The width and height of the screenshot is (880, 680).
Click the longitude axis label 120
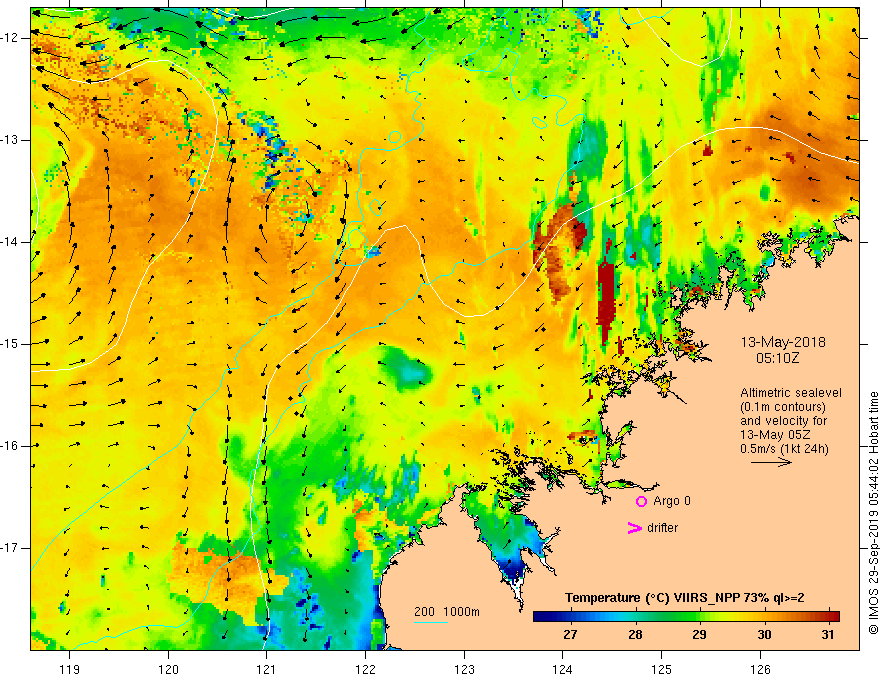coord(168,669)
